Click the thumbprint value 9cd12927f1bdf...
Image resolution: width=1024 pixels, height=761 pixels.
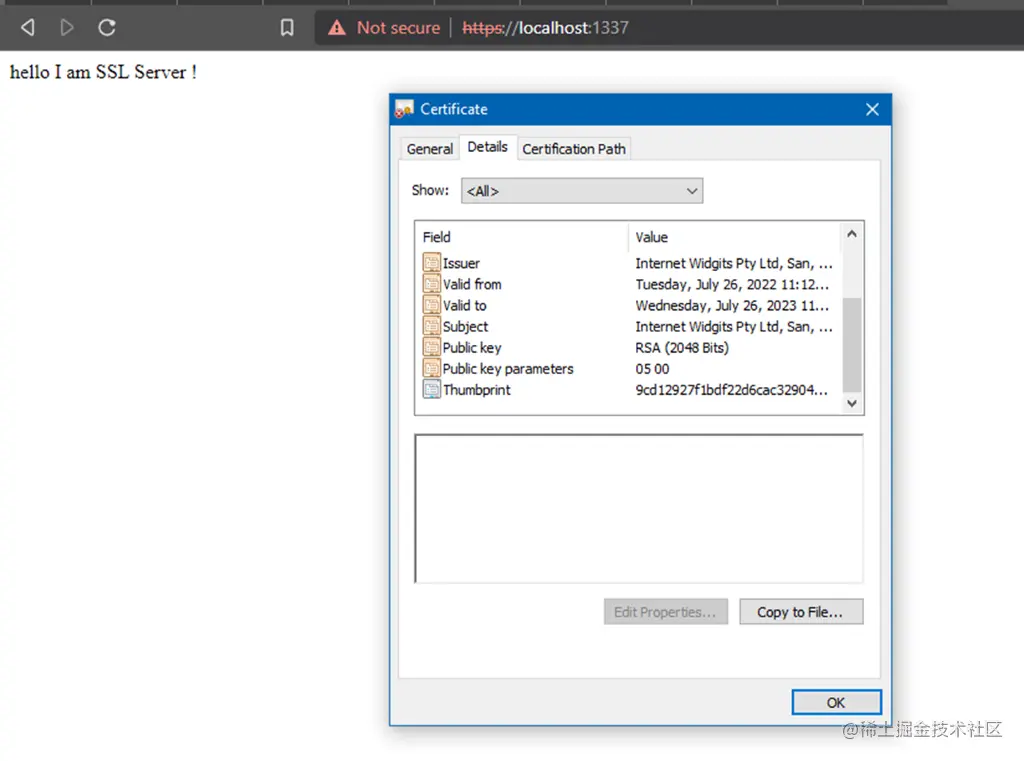tap(731, 390)
